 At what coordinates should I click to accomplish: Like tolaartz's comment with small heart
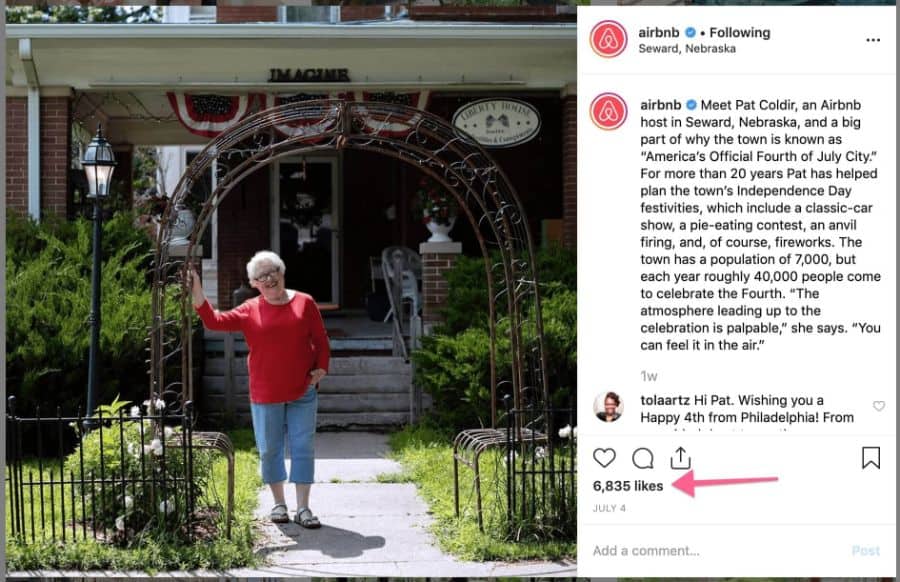879,406
